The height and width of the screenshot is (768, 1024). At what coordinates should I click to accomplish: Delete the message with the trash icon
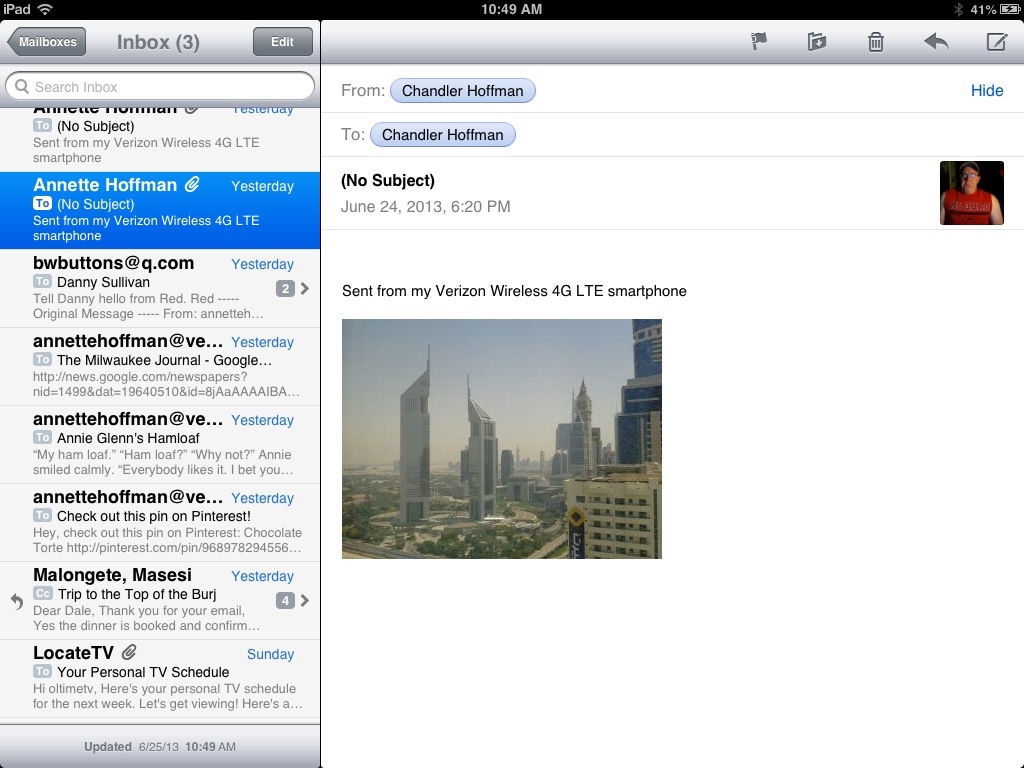(876, 42)
